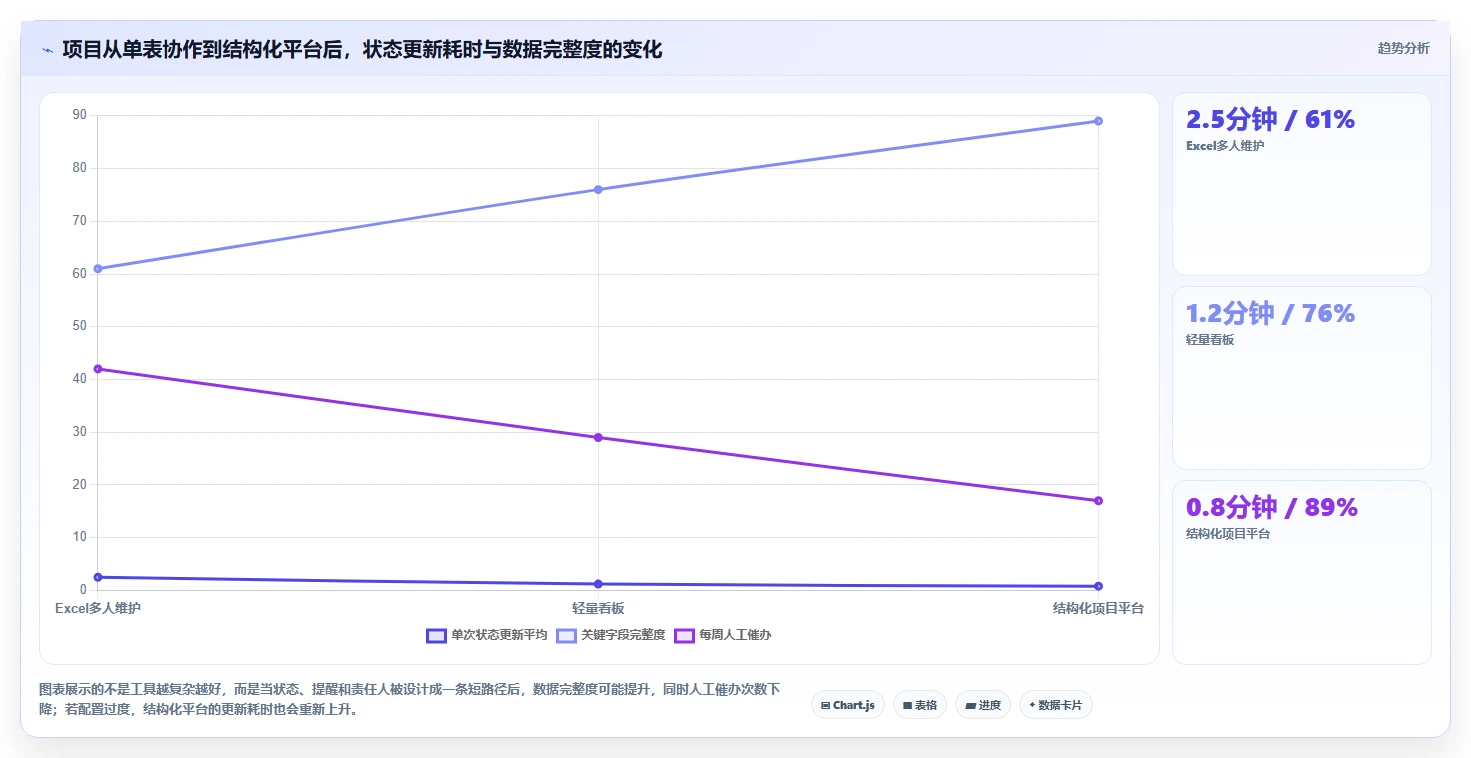Click the 轻量看板 label in the second card
The width and height of the screenshot is (1471, 758).
pyautogui.click(x=1210, y=340)
